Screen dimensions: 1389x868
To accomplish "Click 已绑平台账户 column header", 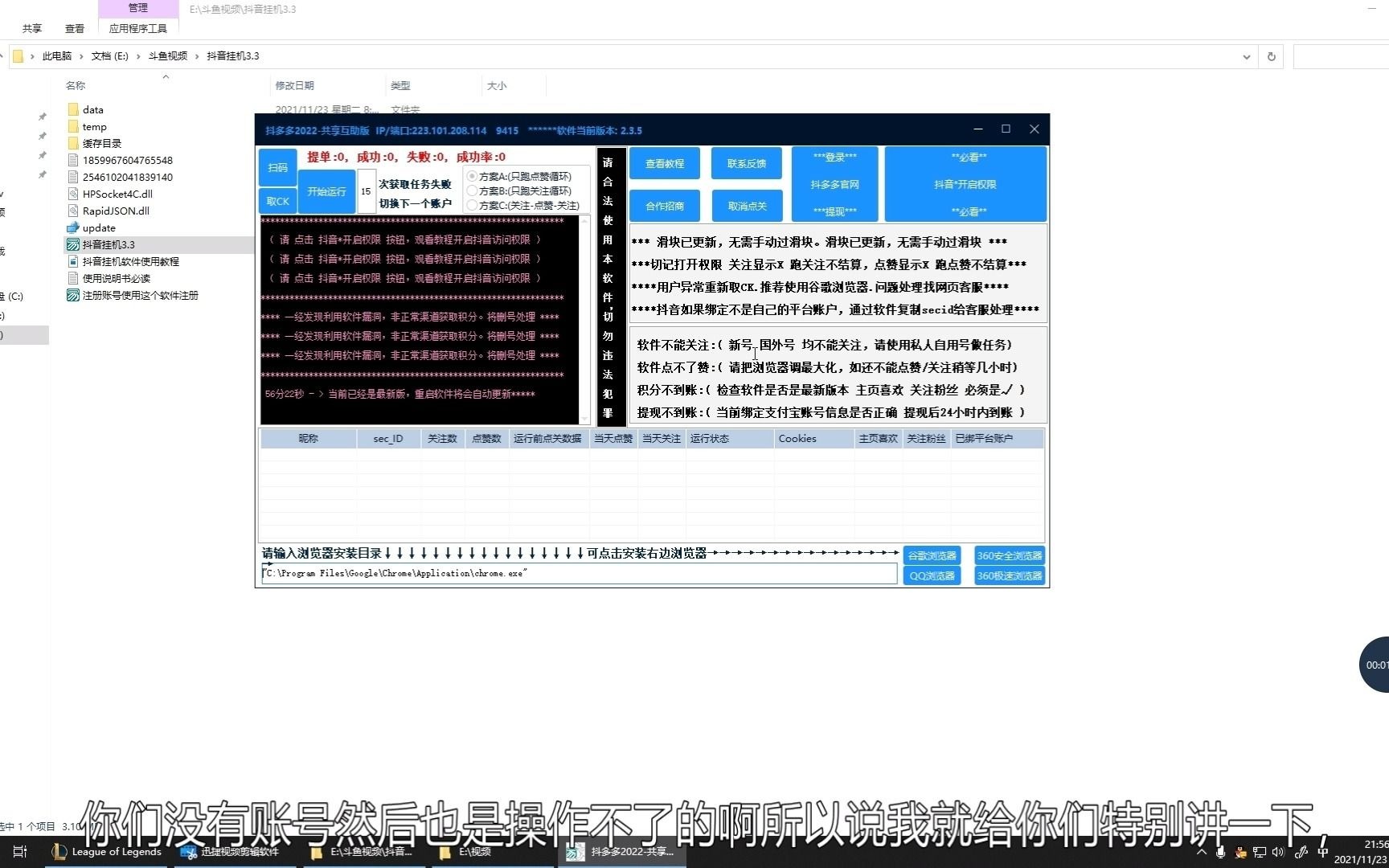I will [997, 439].
